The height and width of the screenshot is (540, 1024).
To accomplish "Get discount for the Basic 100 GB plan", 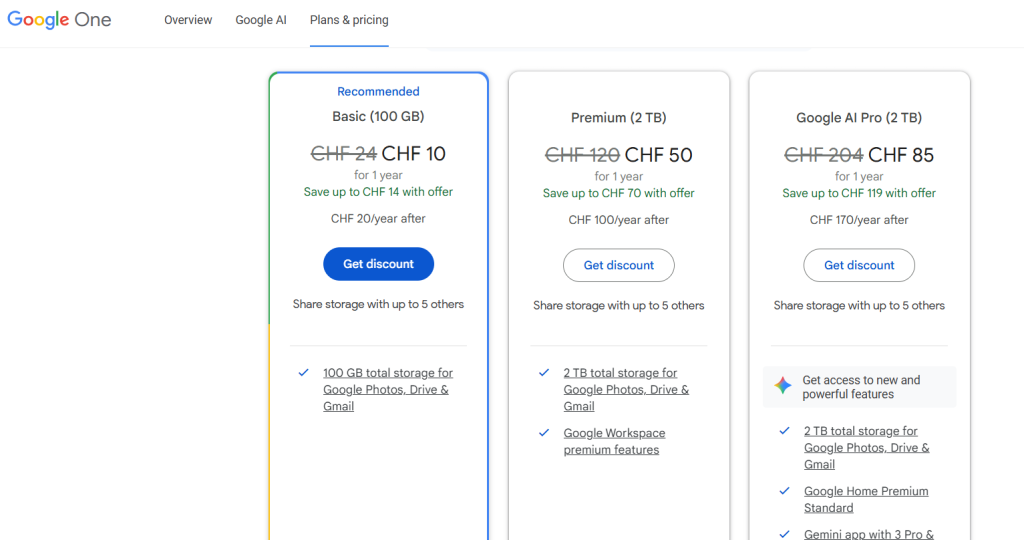I will point(378,264).
